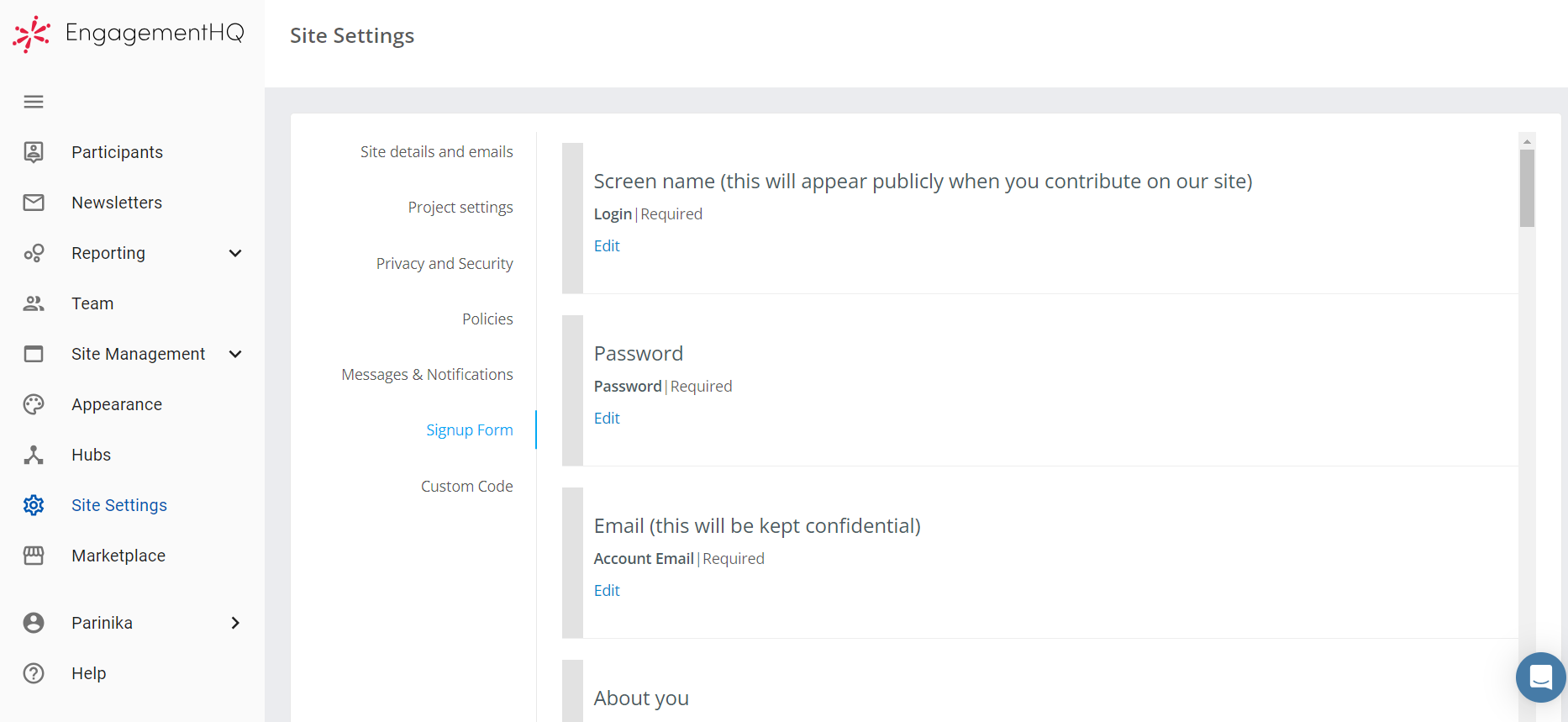
Task: Select the Signup Form tab
Action: pos(470,430)
